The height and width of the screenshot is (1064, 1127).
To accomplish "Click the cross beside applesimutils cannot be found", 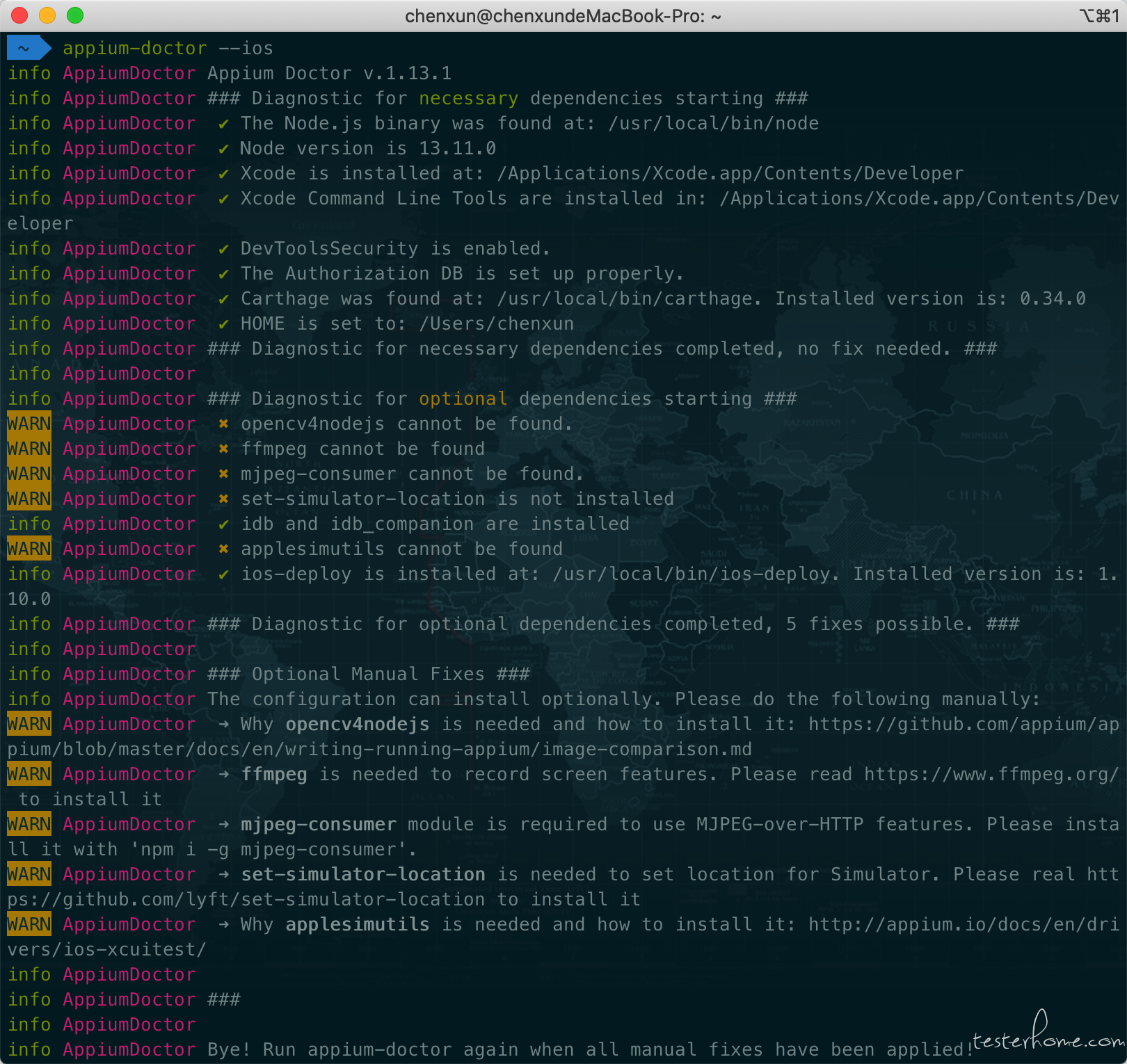I will click(223, 549).
